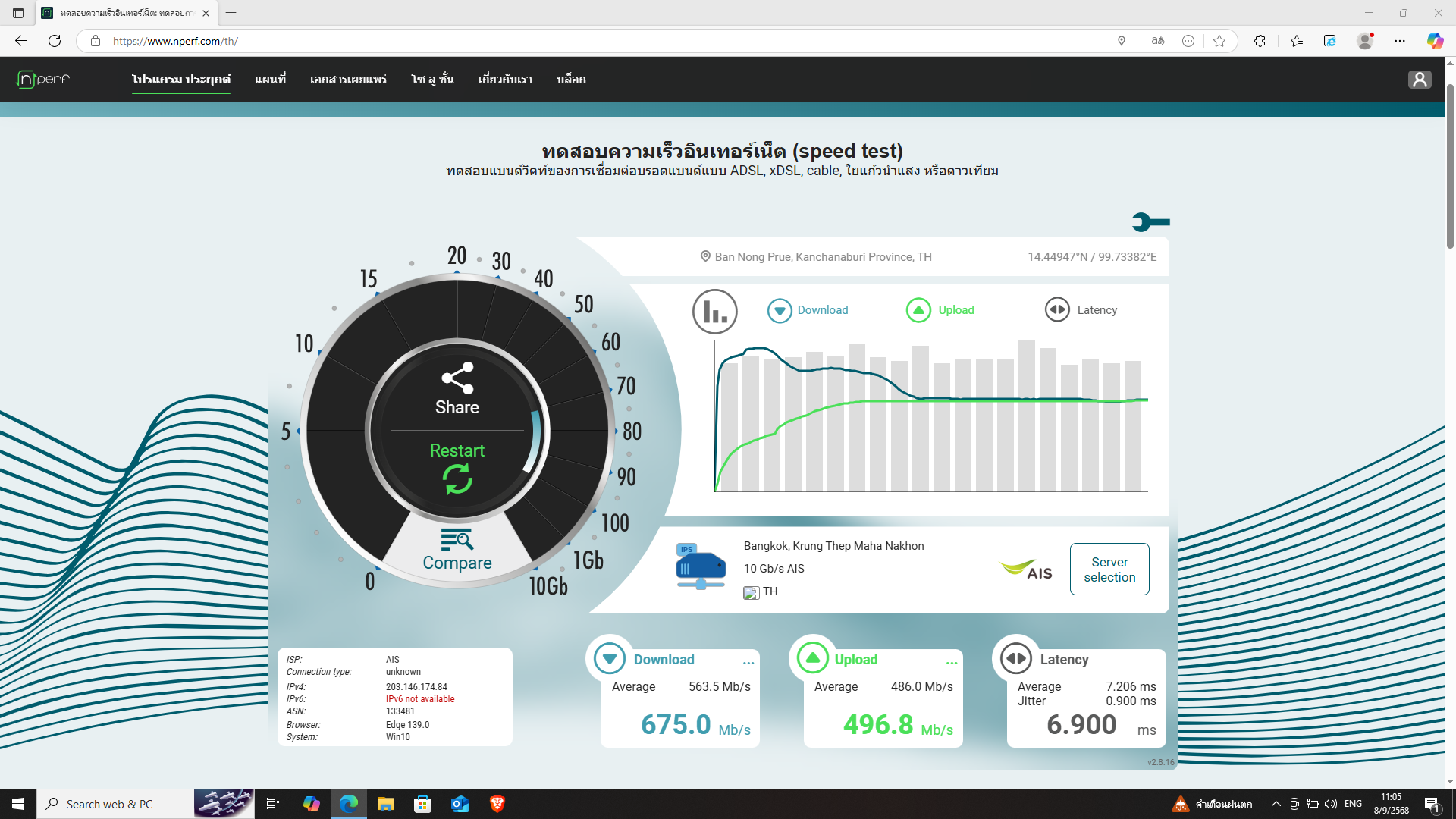Click the user account icon in header
1456x819 pixels.
point(1420,80)
